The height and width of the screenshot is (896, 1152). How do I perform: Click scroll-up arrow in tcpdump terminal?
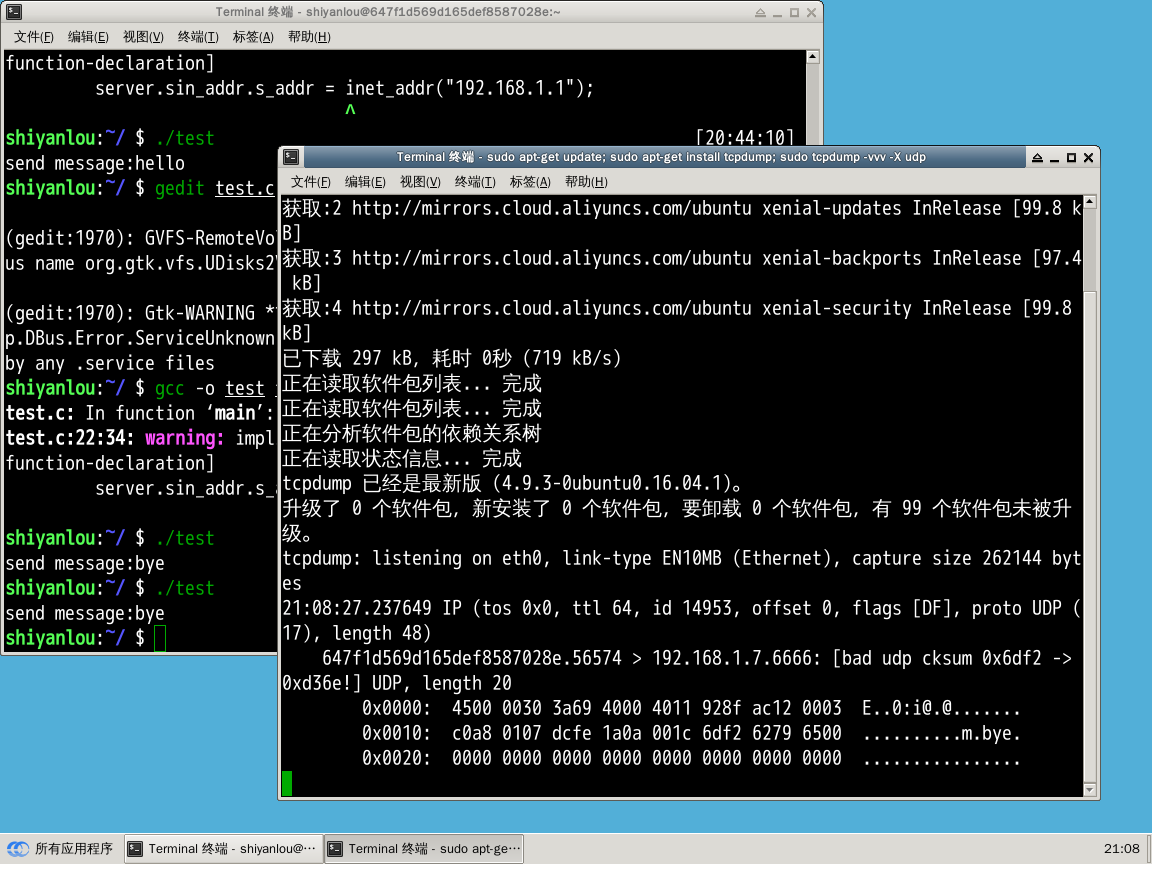pyautogui.click(x=1090, y=203)
